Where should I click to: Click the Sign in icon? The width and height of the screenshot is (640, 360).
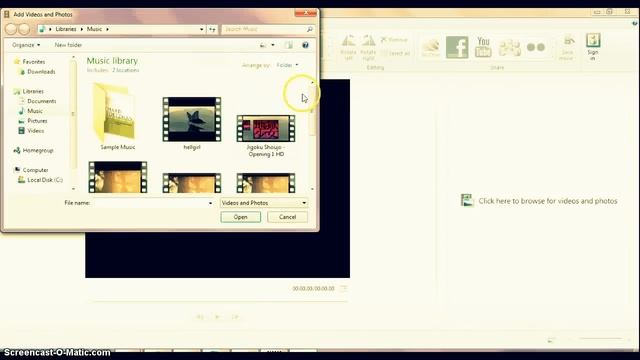pyautogui.click(x=593, y=47)
